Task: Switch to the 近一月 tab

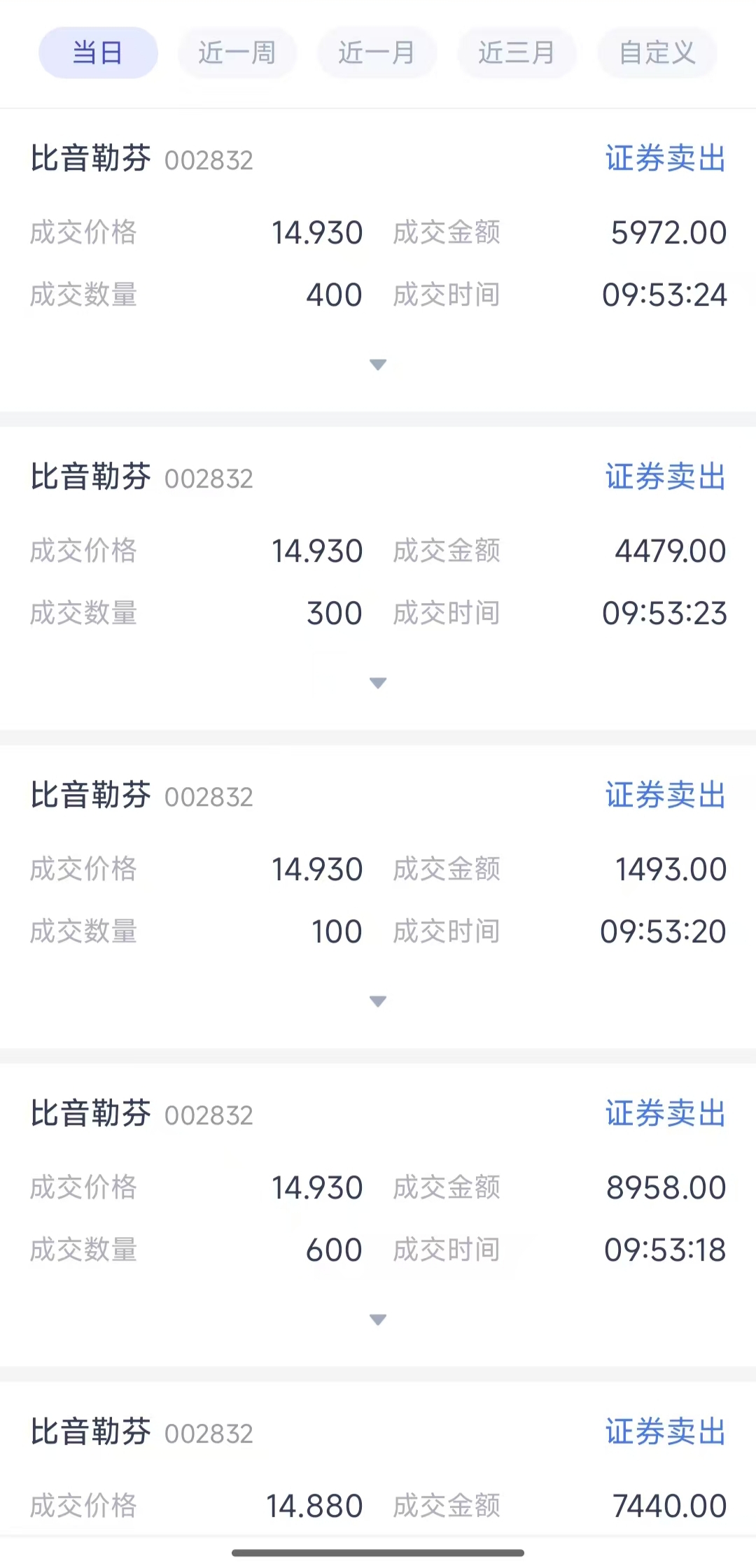Action: click(x=377, y=52)
